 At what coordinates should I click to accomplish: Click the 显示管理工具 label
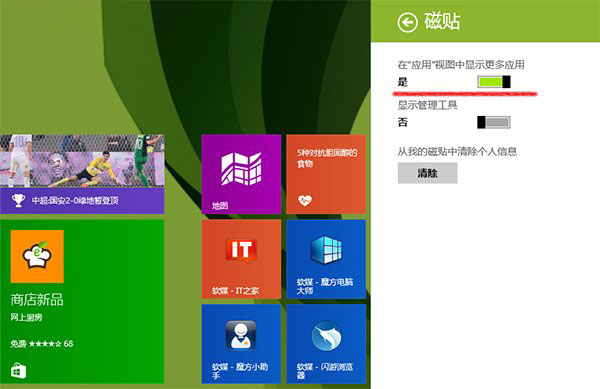(427, 105)
